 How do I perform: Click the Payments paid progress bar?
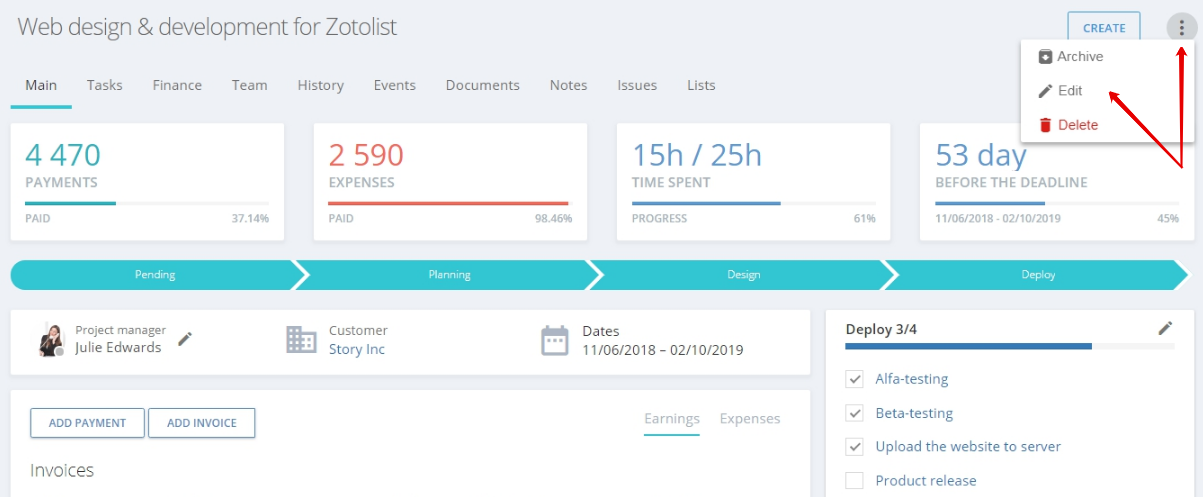tap(147, 203)
